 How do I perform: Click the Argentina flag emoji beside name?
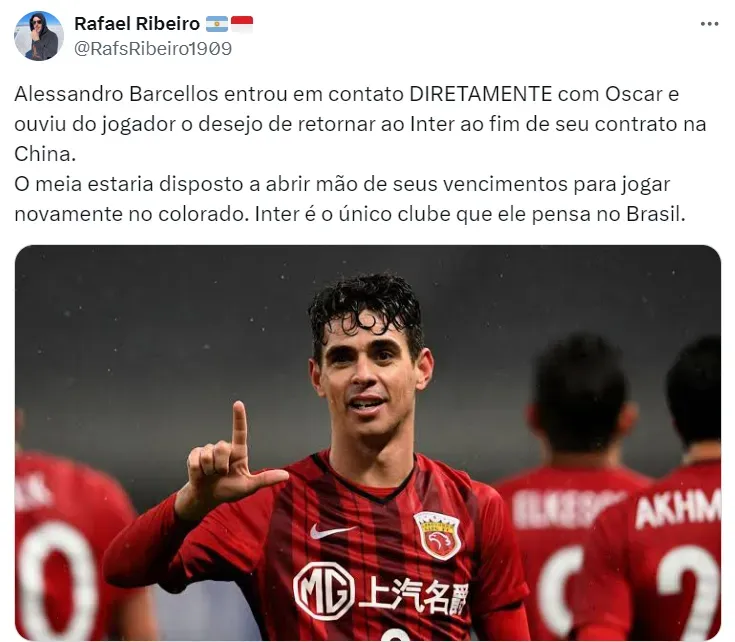point(217,24)
